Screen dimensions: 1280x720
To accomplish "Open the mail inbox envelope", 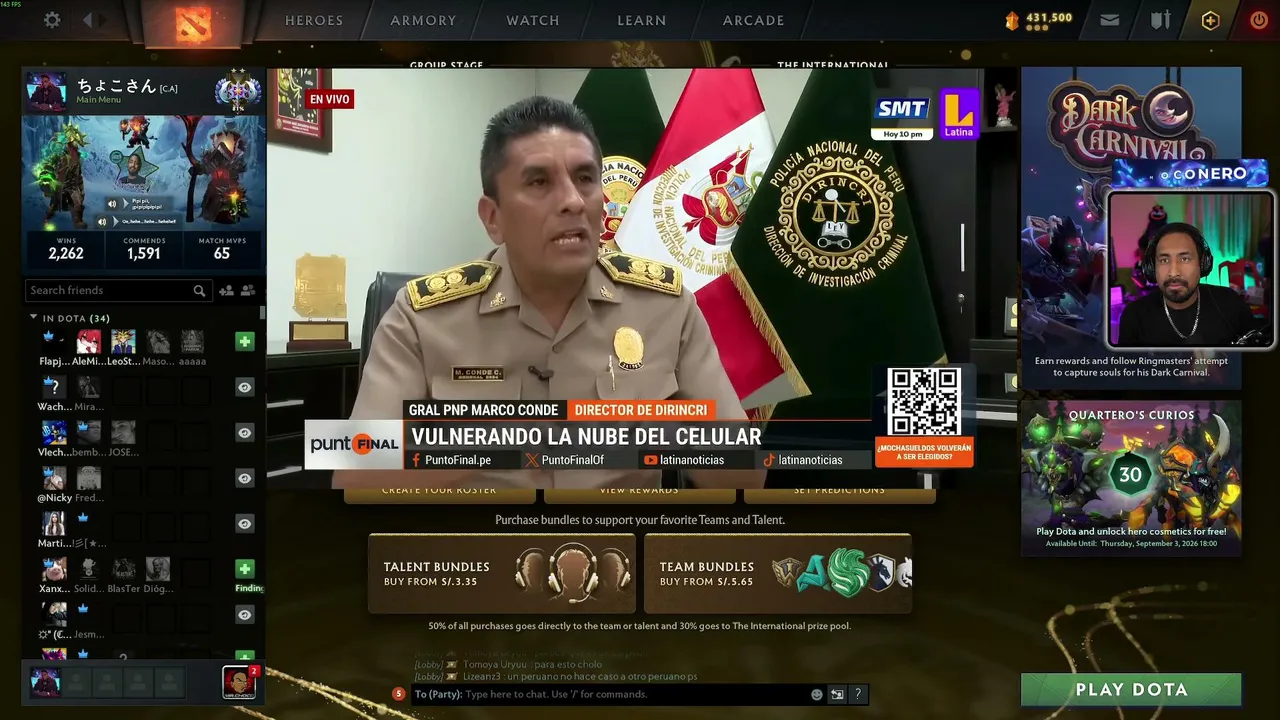I will (1110, 20).
